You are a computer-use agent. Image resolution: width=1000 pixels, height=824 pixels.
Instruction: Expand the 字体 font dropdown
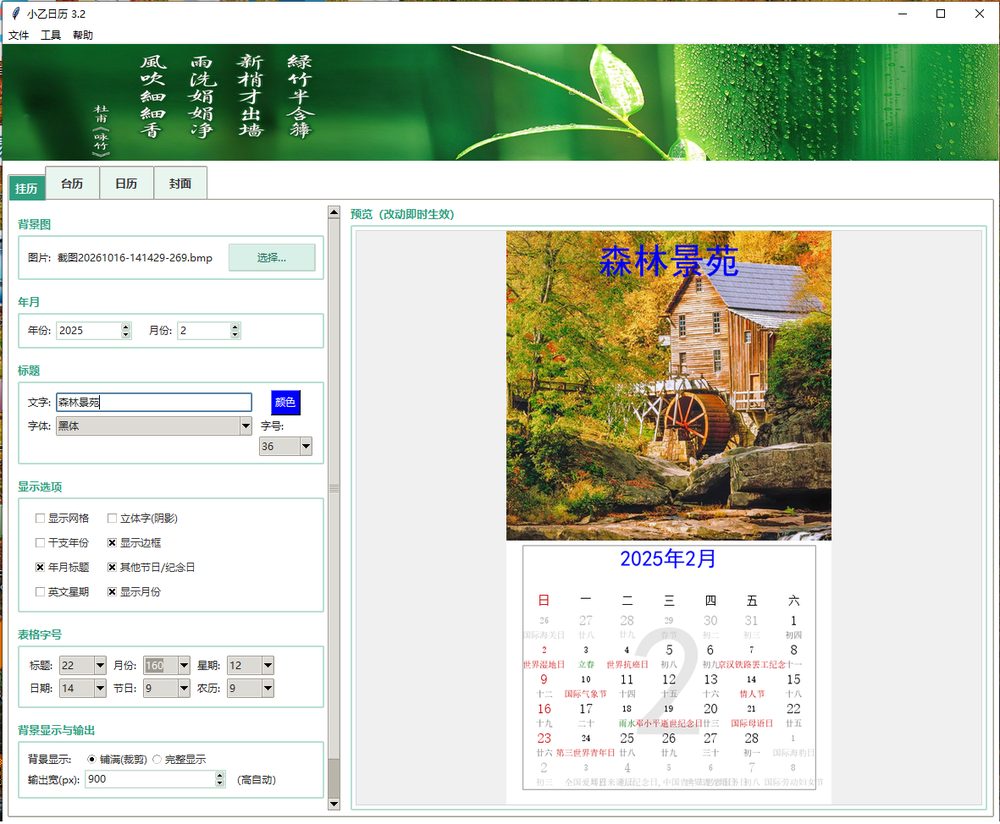coord(246,426)
